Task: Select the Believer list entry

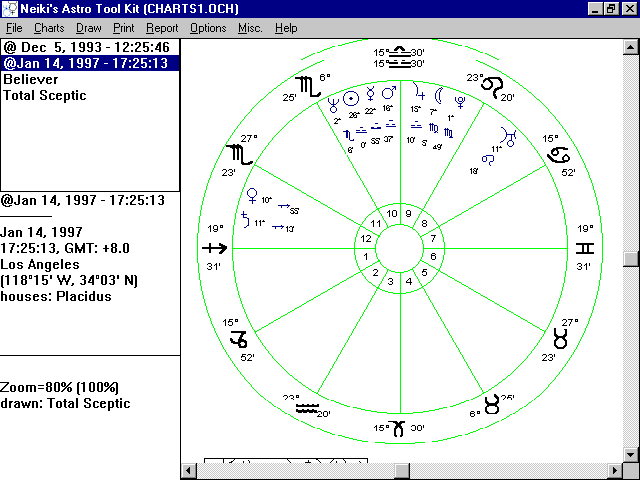Action: [30, 79]
